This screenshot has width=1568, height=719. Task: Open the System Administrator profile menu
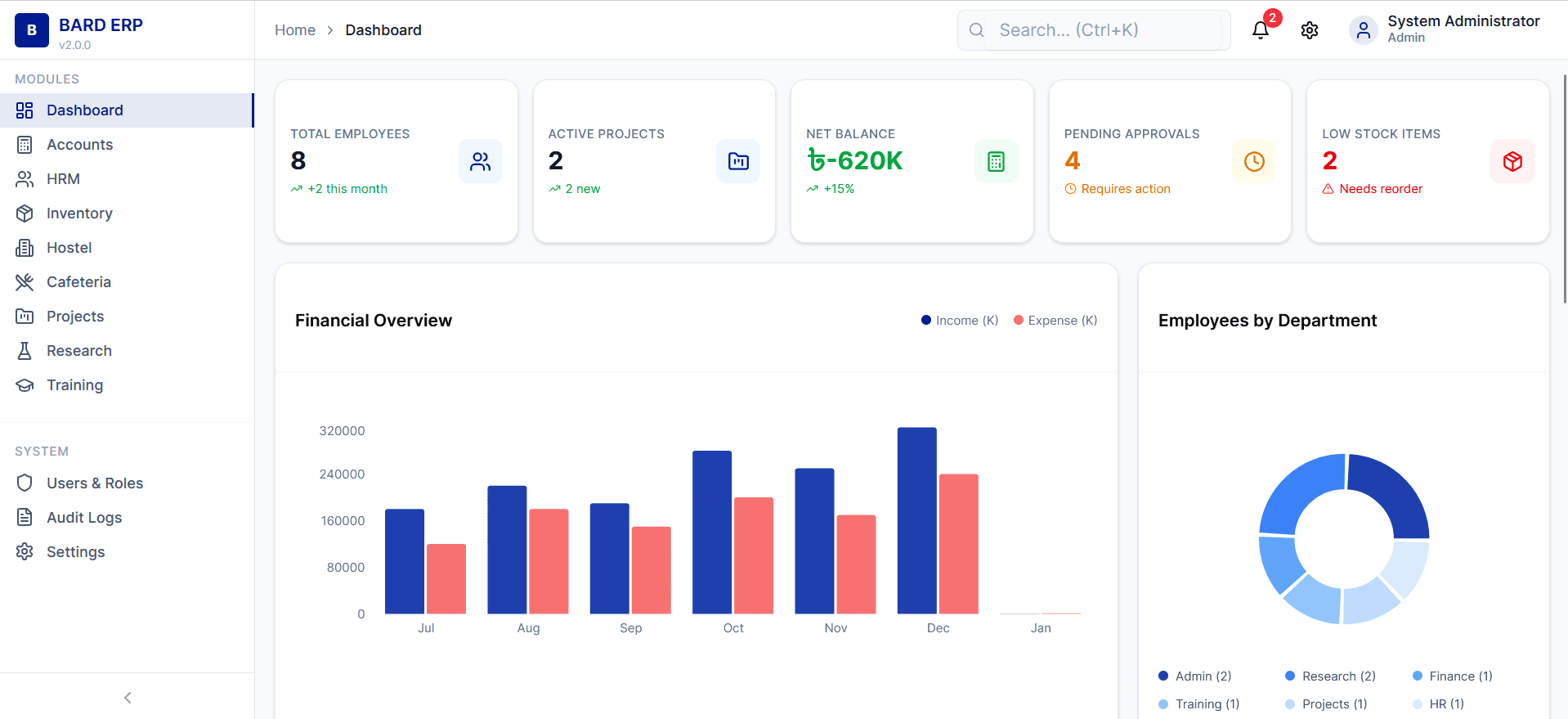click(1463, 29)
